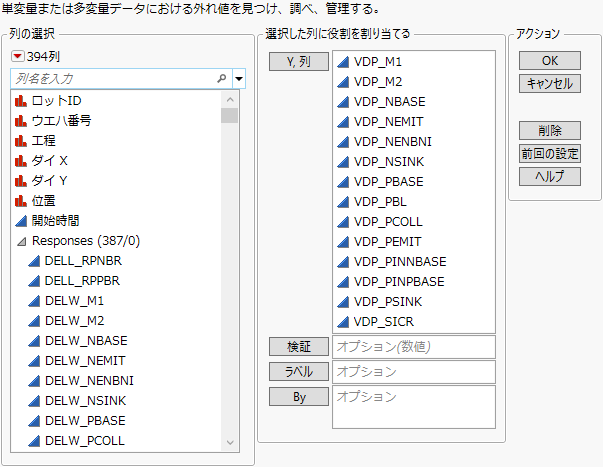603x467 pixels.
Task: Click the ラベル option drop box
Action: (414, 372)
